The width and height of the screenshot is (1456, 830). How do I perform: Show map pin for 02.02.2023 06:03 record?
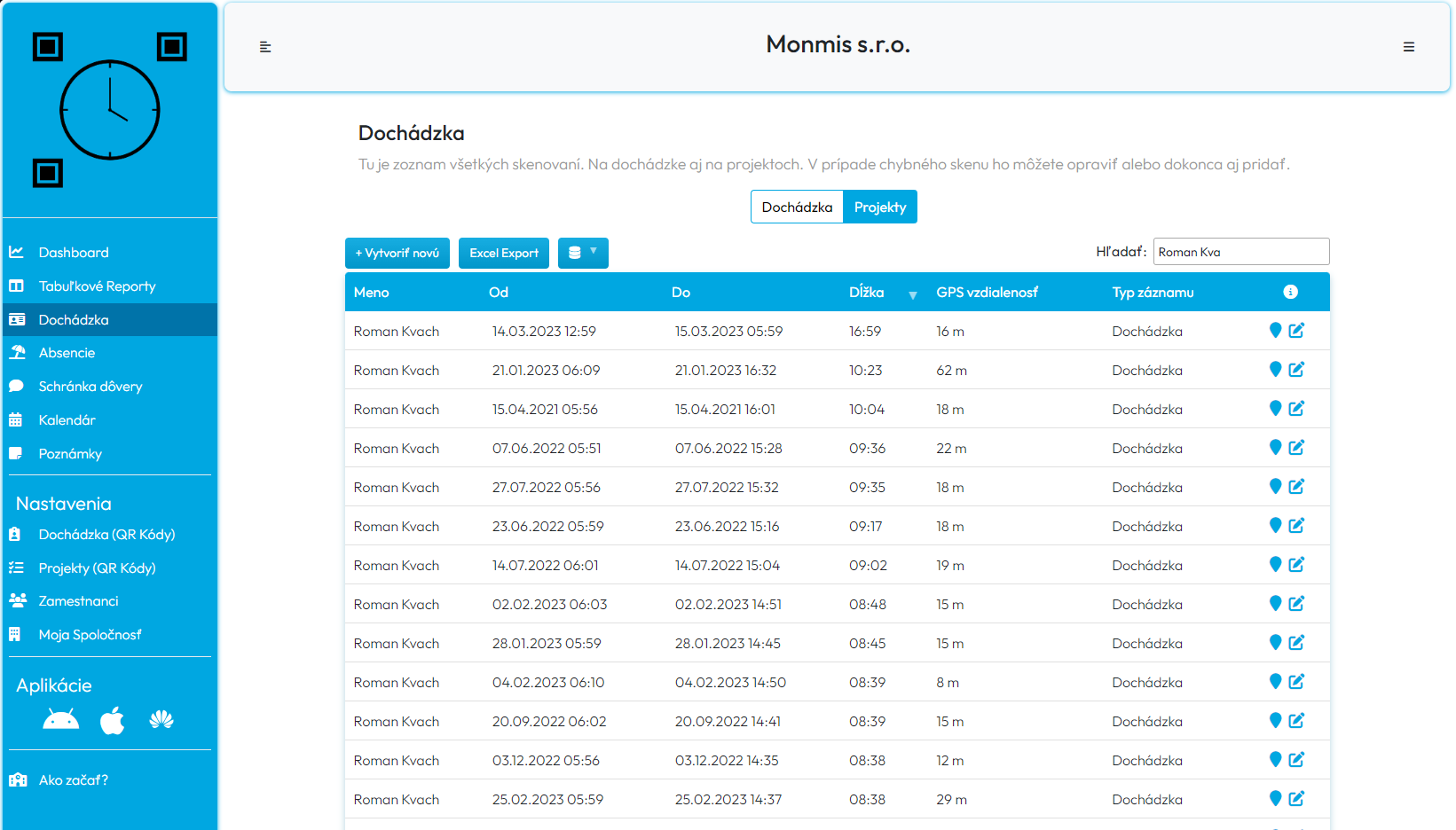click(x=1276, y=603)
